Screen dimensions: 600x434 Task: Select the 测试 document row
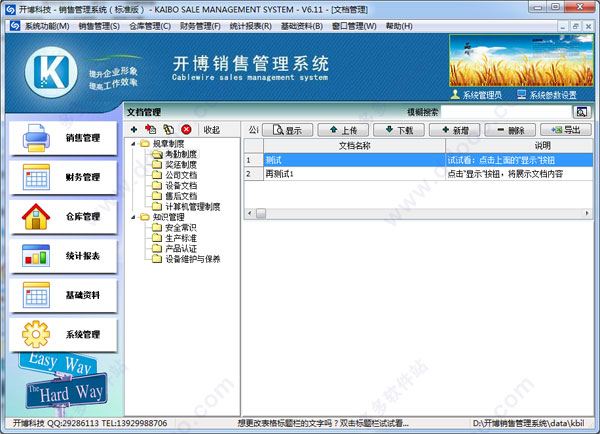click(x=419, y=160)
